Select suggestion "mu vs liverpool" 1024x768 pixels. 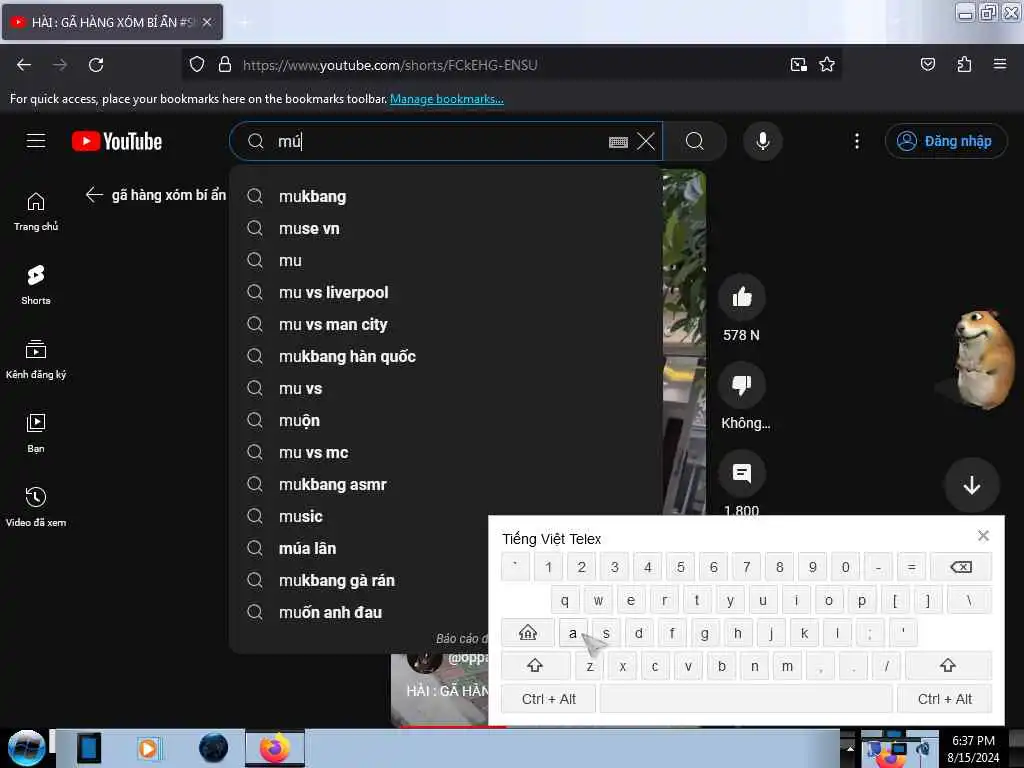point(445,293)
